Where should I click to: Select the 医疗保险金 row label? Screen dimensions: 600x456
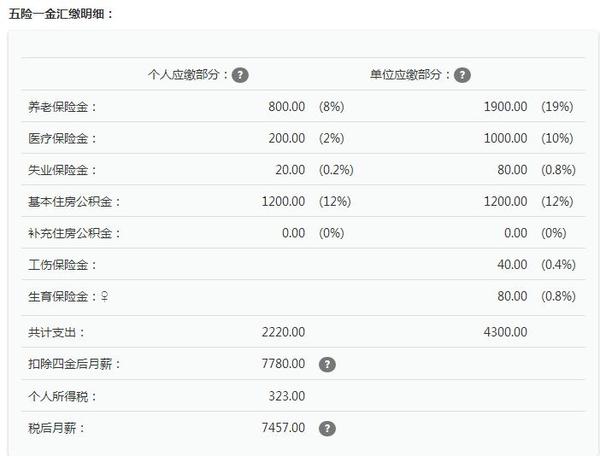tap(62, 138)
